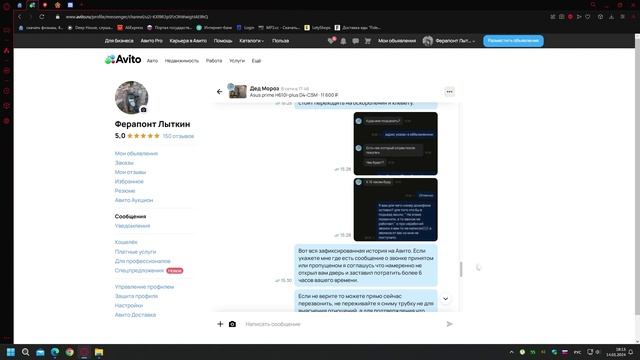This screenshot has height=360, width=640.
Task: Open the Авто category link
Action: click(152, 61)
